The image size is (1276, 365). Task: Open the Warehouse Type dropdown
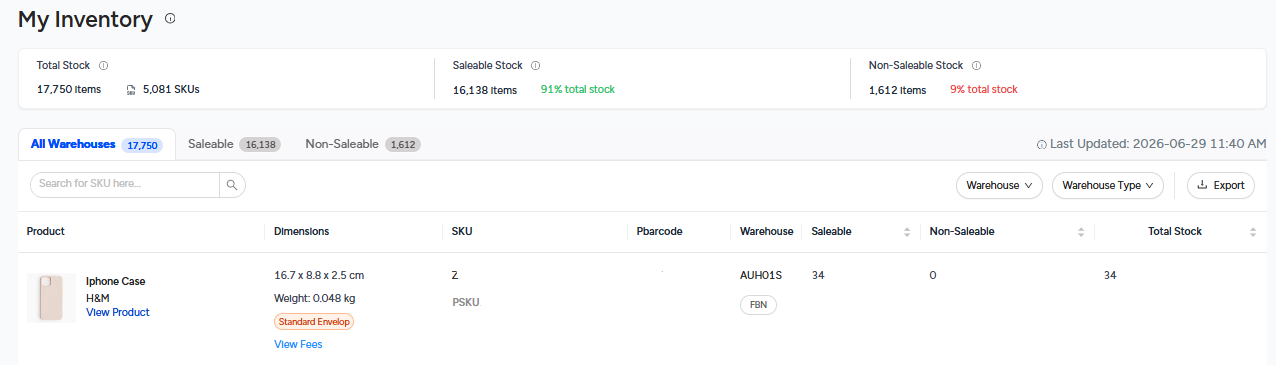click(1108, 185)
